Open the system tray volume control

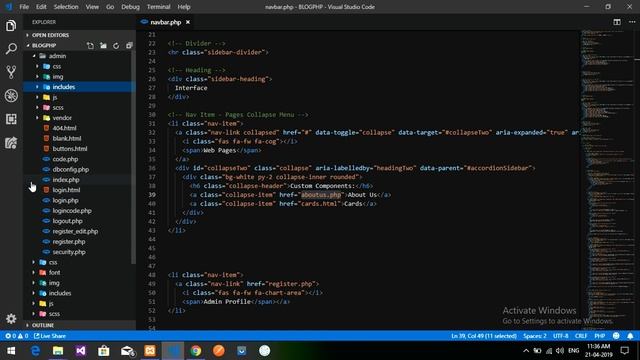pyautogui.click(x=560, y=351)
